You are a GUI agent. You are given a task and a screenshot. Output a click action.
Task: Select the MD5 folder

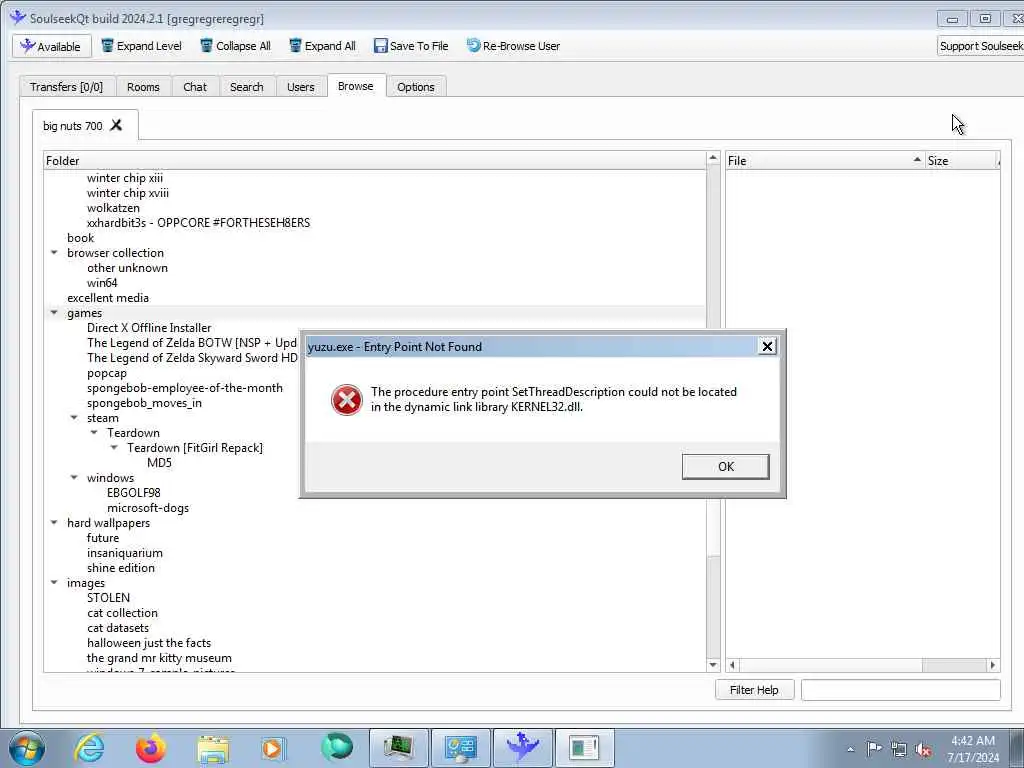coord(159,463)
